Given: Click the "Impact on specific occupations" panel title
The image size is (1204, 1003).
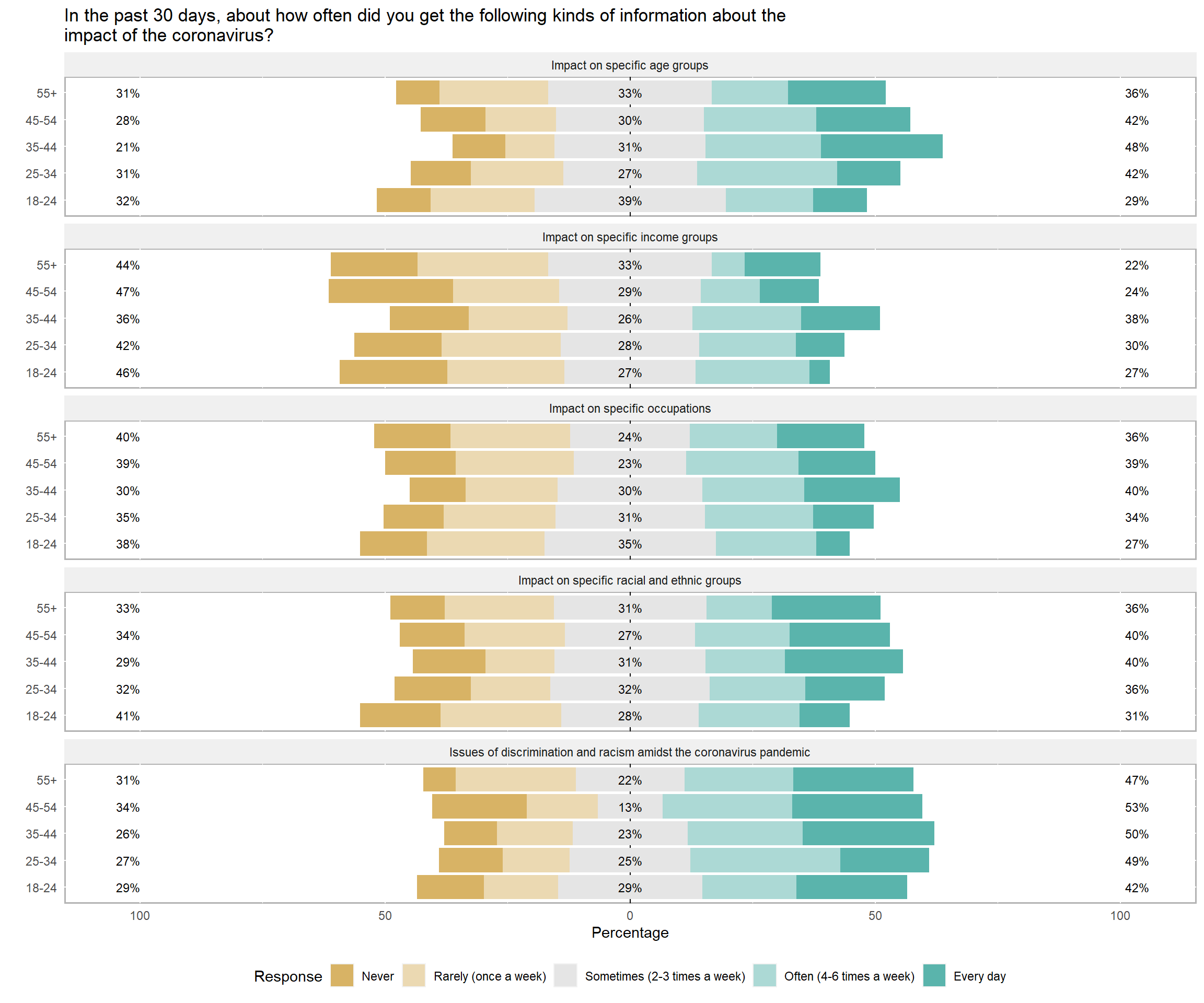Looking at the screenshot, I should click(630, 409).
